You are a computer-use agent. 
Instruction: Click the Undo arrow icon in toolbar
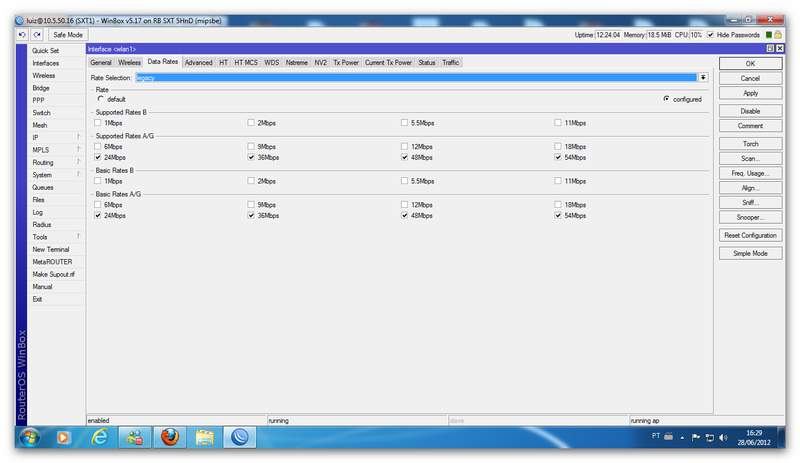coord(22,35)
